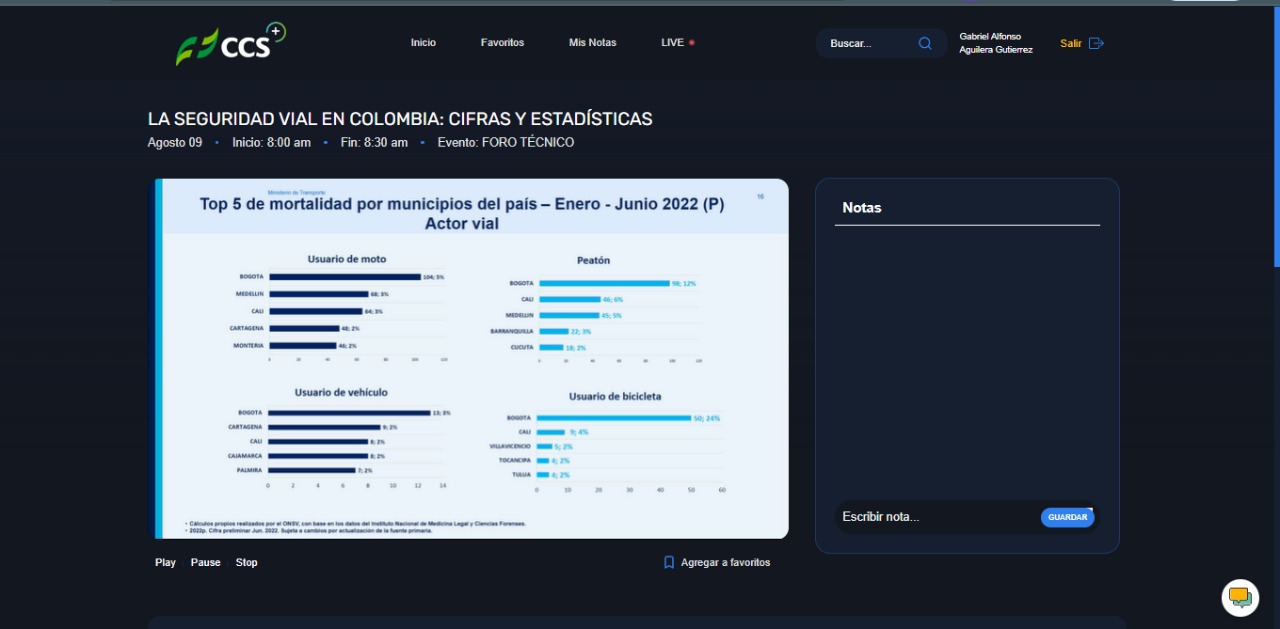Click the magnifying glass search icon
The image size is (1280, 629).
click(925, 43)
